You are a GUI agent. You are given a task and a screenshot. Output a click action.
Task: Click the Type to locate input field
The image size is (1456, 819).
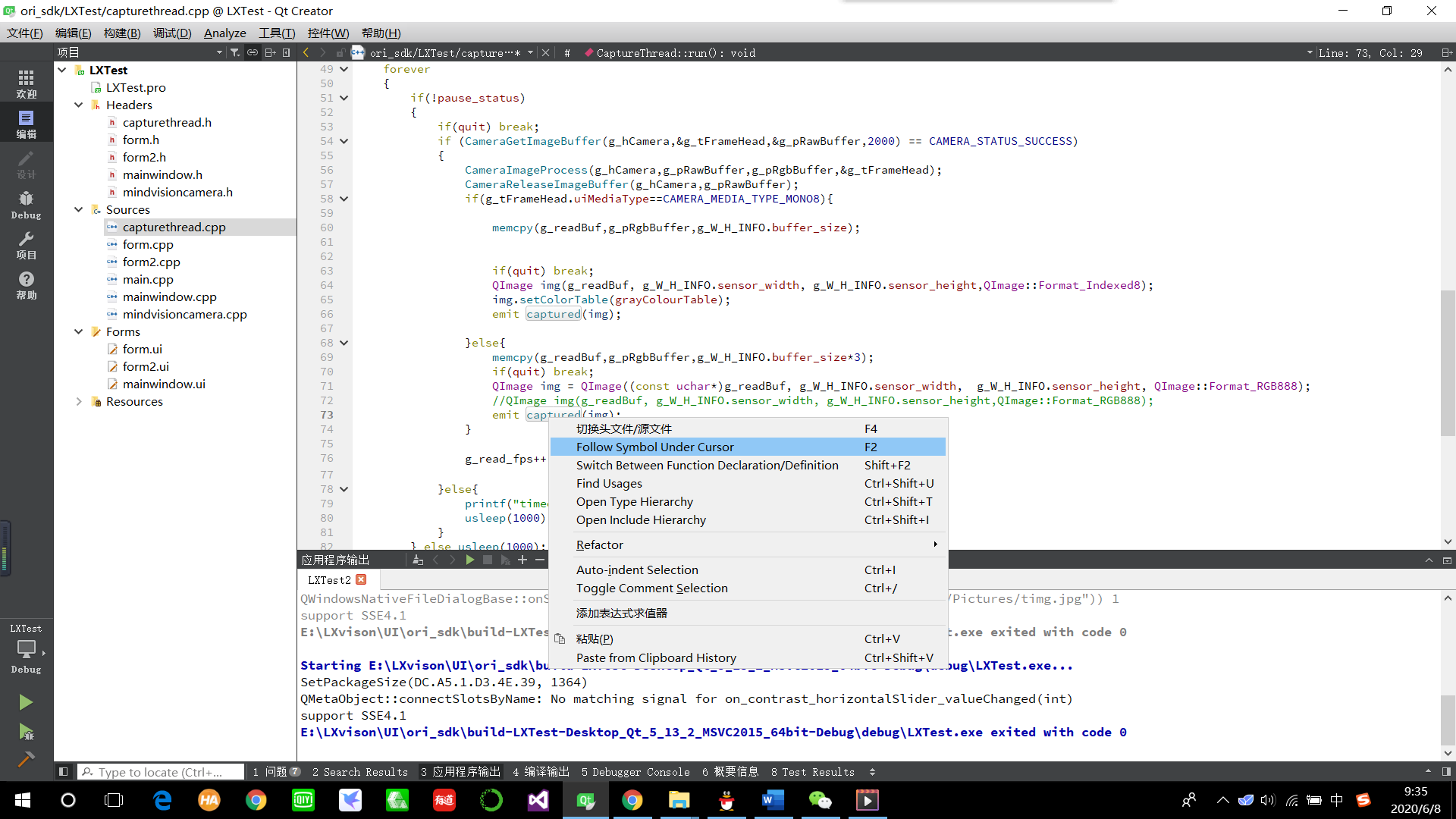point(163,771)
